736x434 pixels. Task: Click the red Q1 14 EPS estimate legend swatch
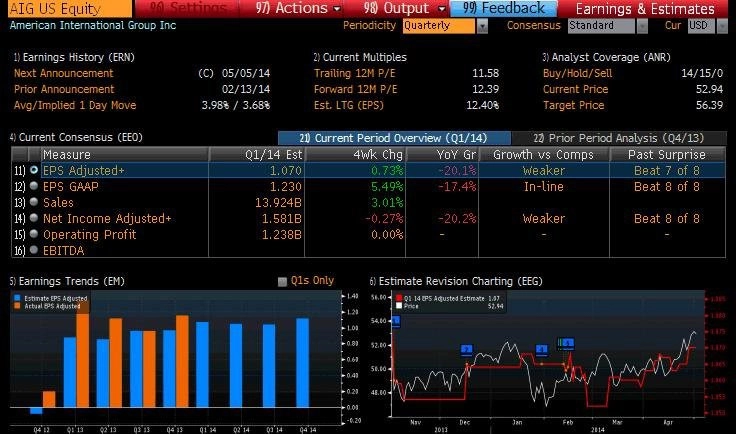[x=399, y=298]
